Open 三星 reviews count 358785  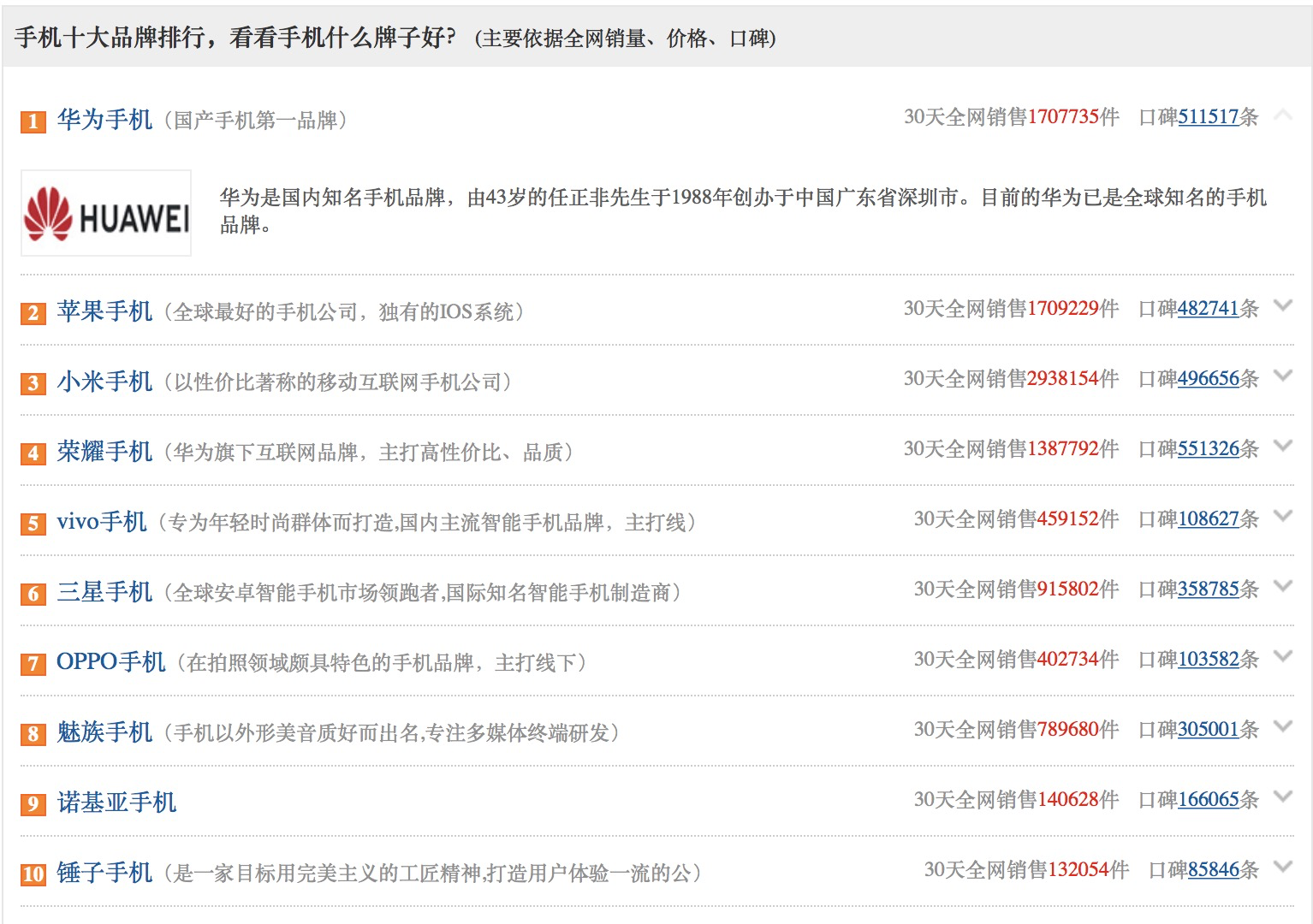pos(1209,589)
